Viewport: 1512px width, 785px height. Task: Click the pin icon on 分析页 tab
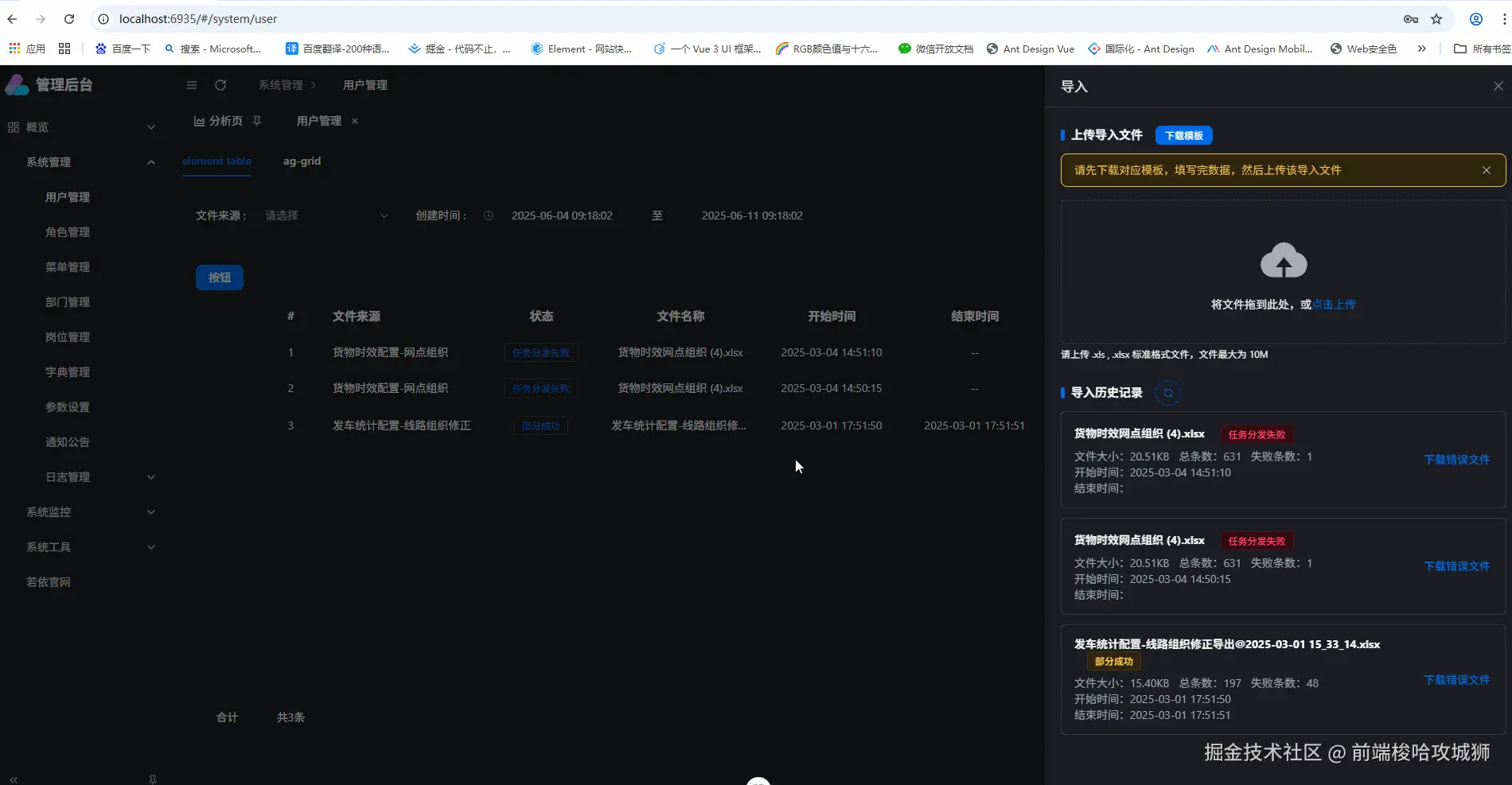[x=257, y=121]
